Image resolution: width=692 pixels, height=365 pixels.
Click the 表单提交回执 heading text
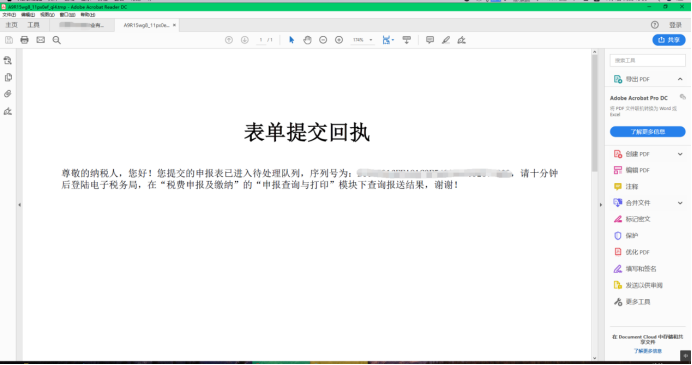pyautogui.click(x=307, y=132)
